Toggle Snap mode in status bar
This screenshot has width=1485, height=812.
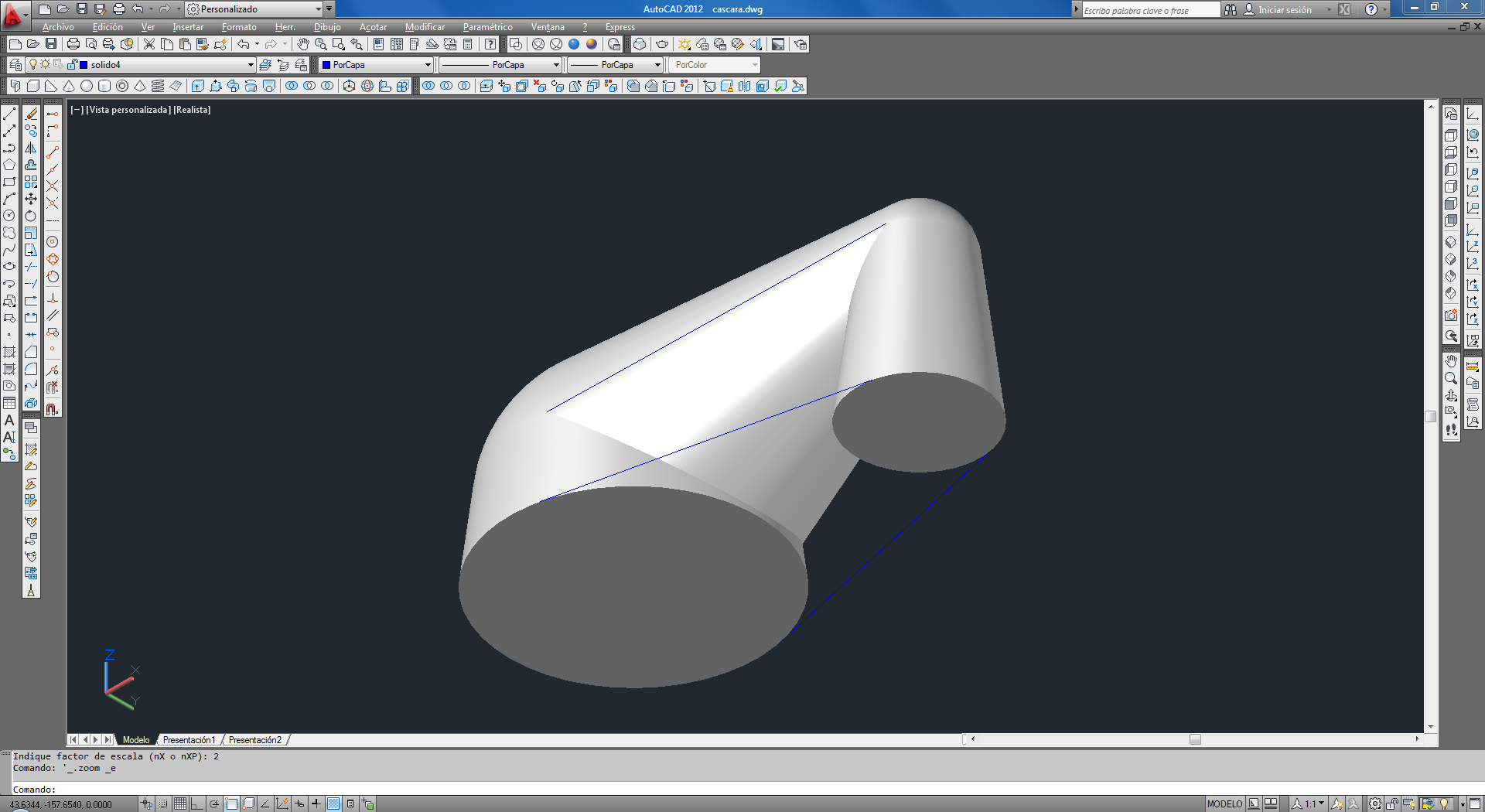click(163, 803)
